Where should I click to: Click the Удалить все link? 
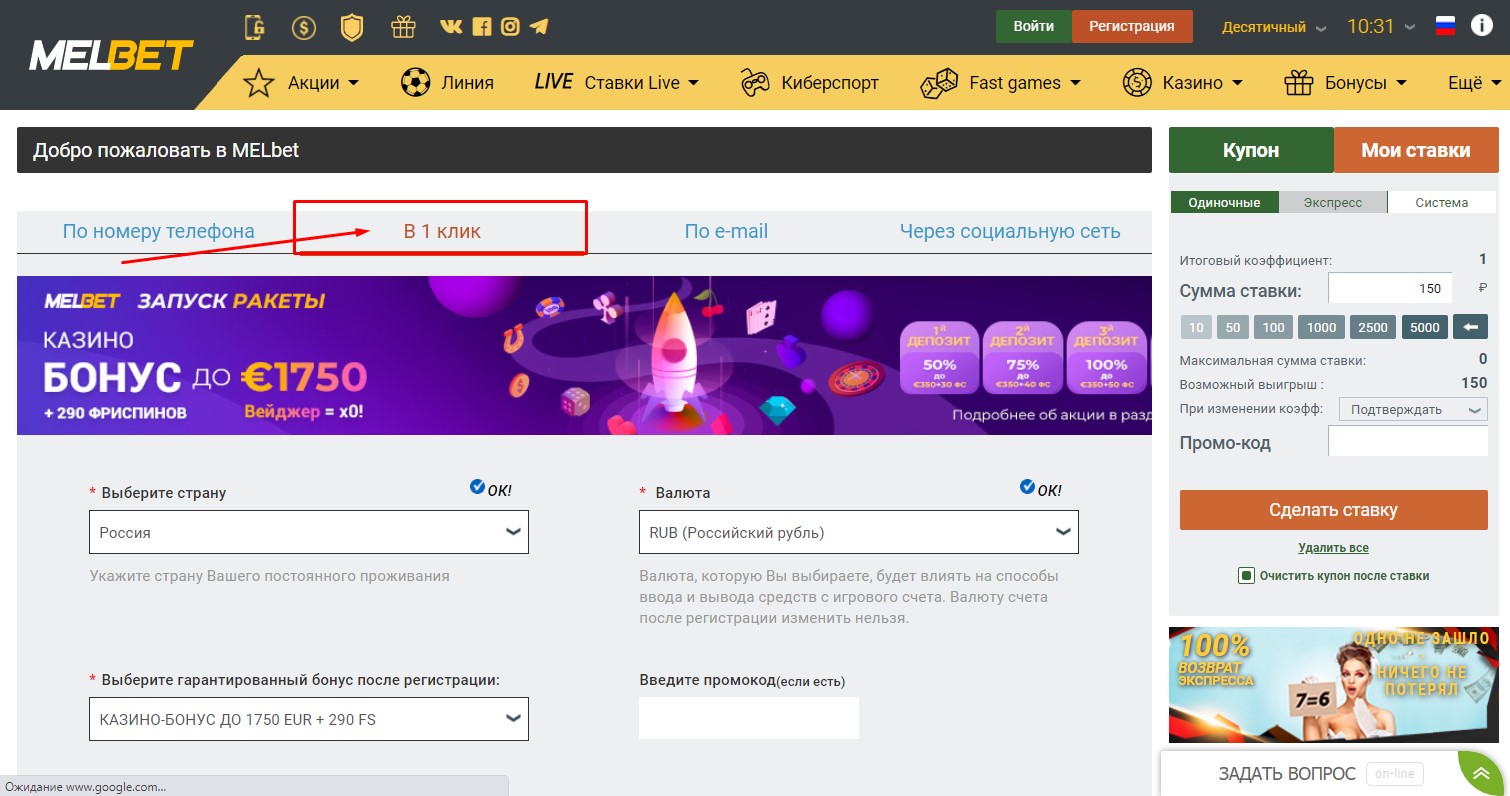click(x=1333, y=548)
